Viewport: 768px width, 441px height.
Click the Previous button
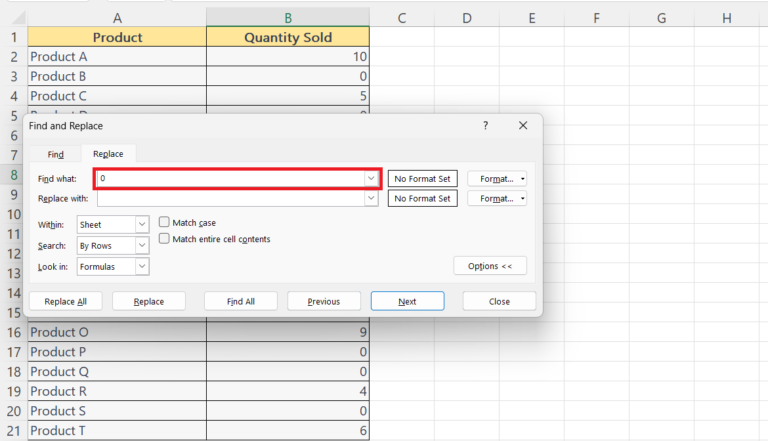[324, 301]
